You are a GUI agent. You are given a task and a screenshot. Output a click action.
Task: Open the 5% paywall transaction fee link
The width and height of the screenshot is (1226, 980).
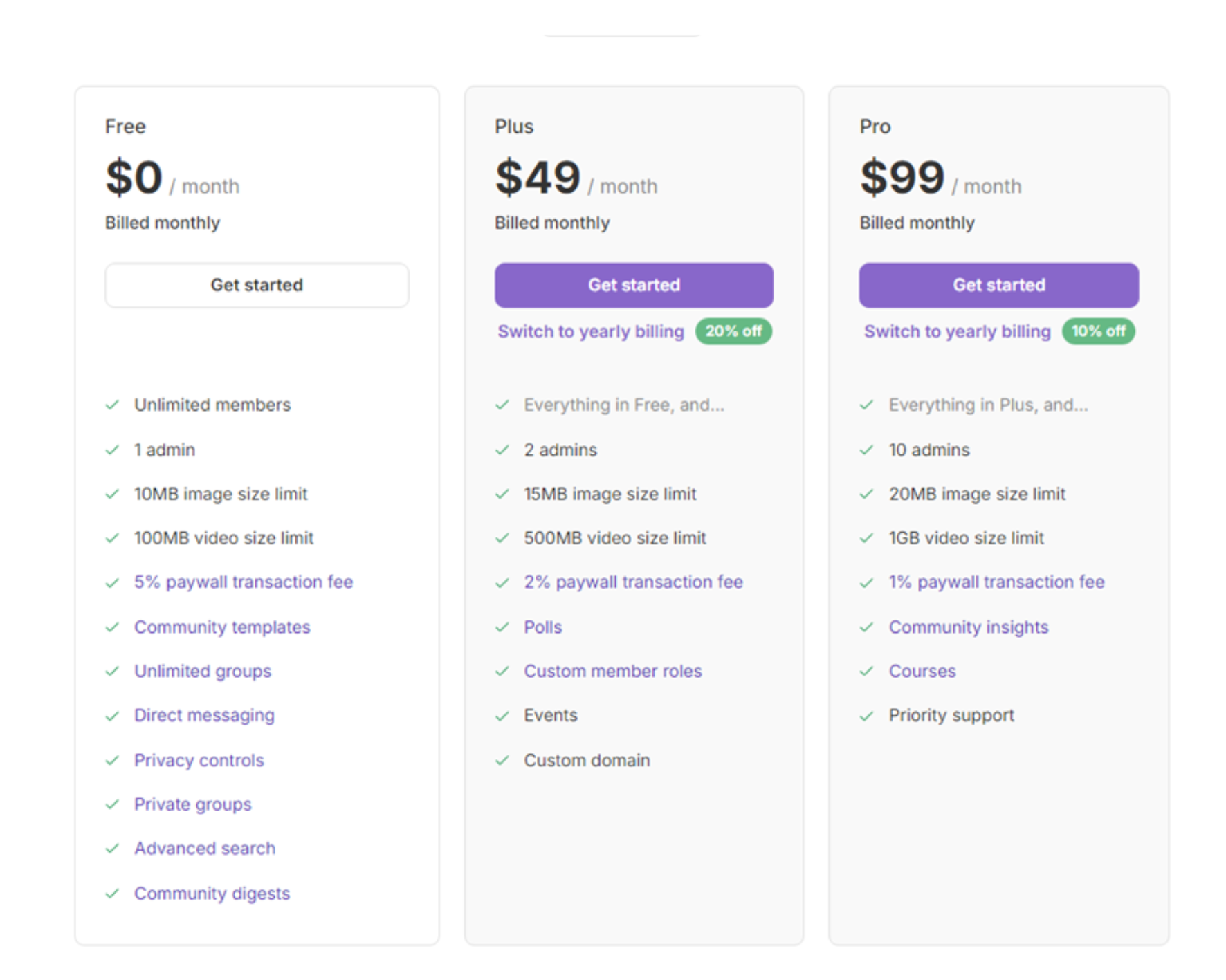coord(244,582)
